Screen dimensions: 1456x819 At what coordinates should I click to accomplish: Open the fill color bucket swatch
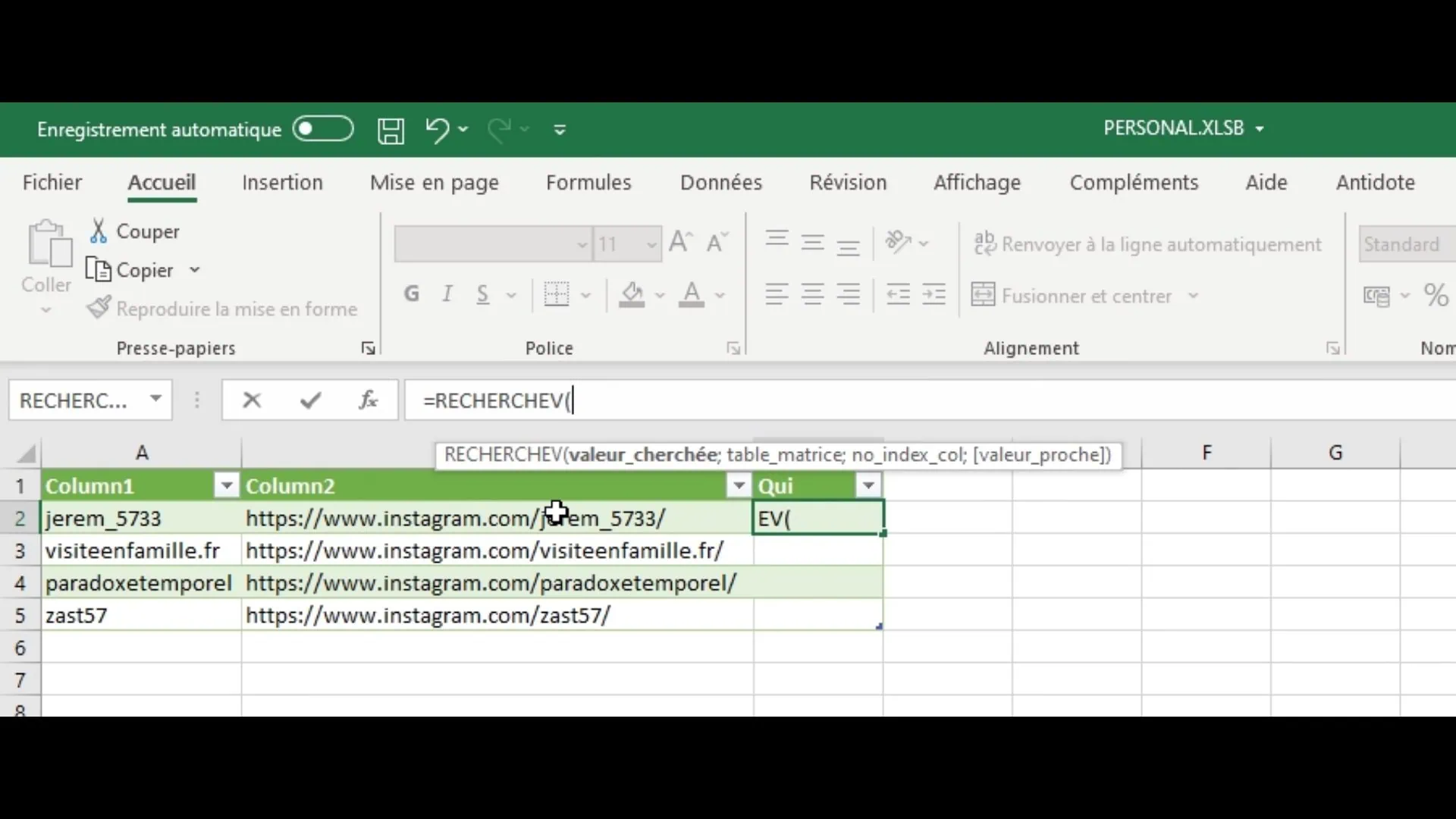pos(632,294)
